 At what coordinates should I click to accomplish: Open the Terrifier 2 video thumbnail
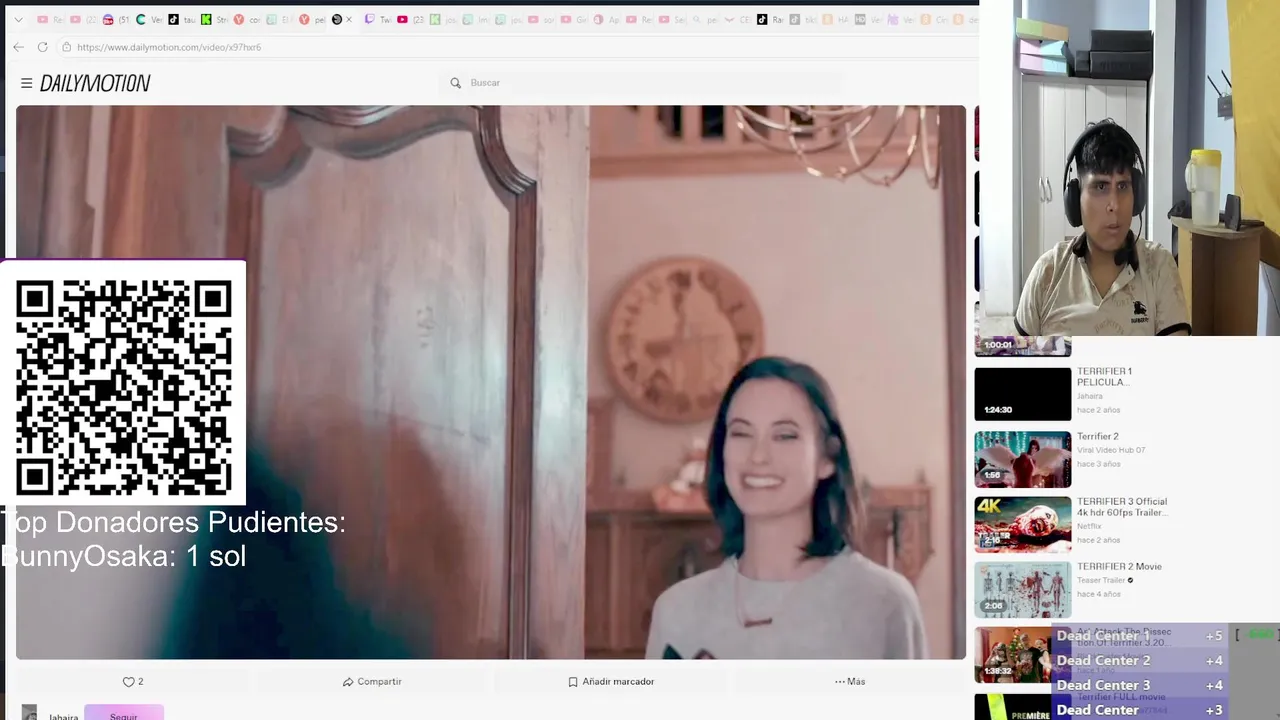pos(1023,459)
